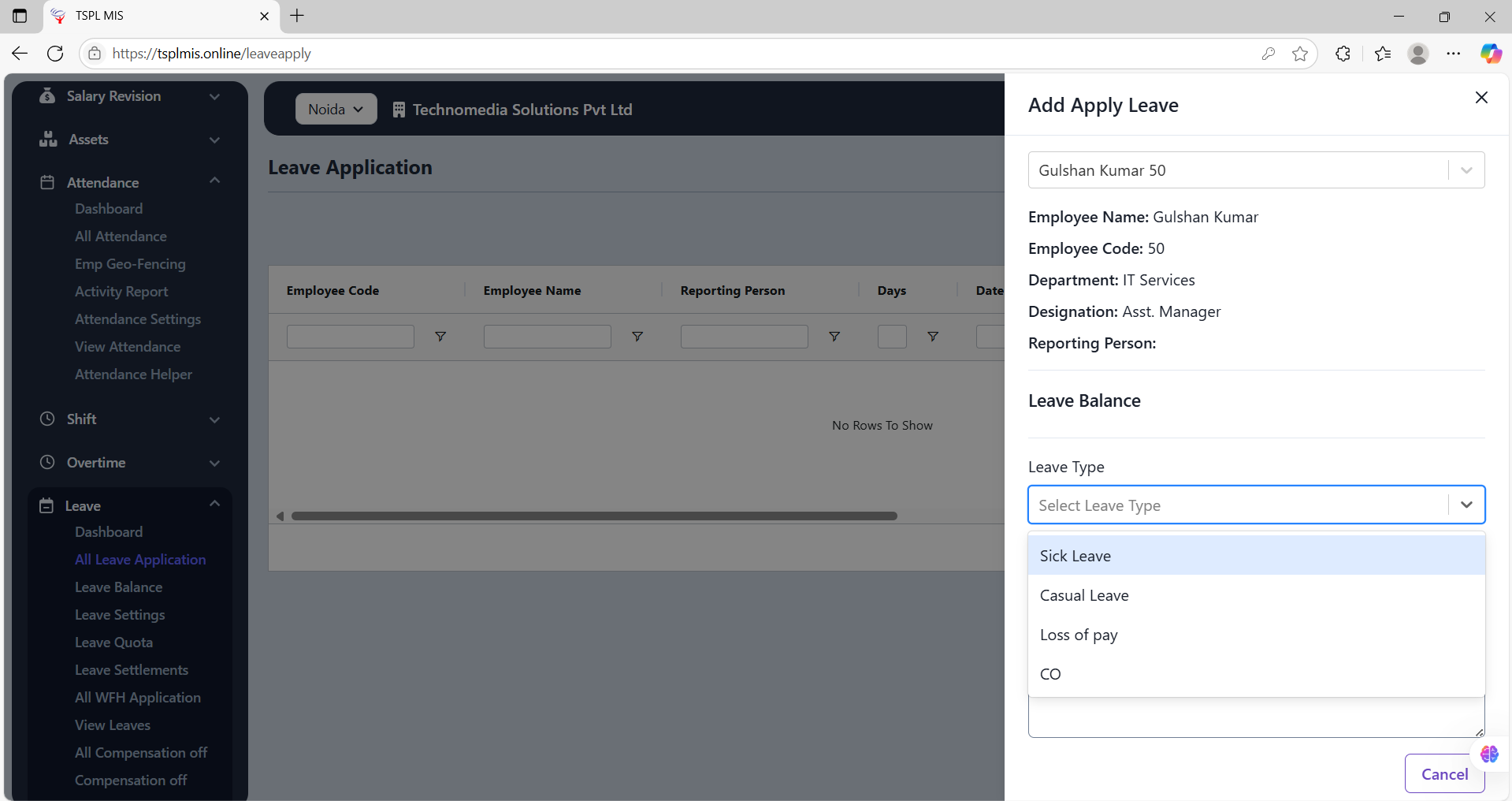This screenshot has width=1512, height=801.
Task: Click the building icon beside Technomedia Solutions
Action: [399, 110]
